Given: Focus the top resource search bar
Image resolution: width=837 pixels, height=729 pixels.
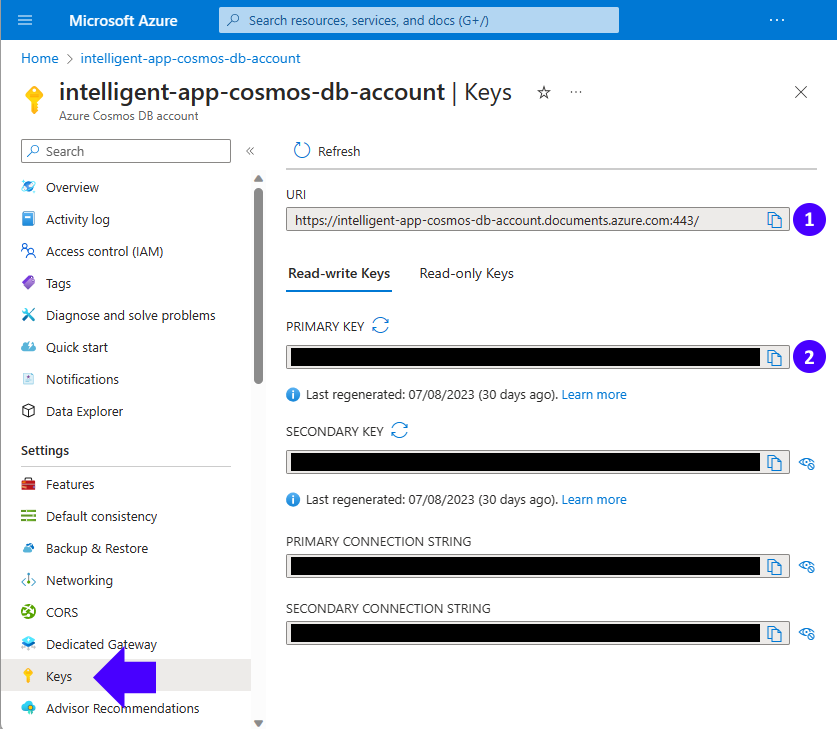Looking at the screenshot, I should tap(418, 20).
